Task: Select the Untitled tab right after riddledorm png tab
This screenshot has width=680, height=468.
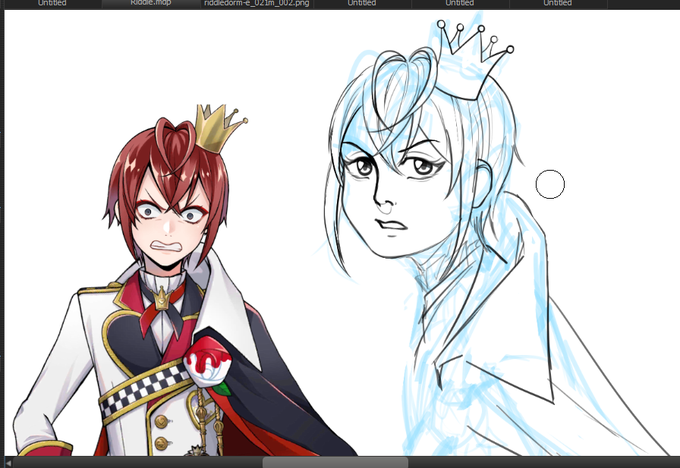Action: [x=362, y=3]
